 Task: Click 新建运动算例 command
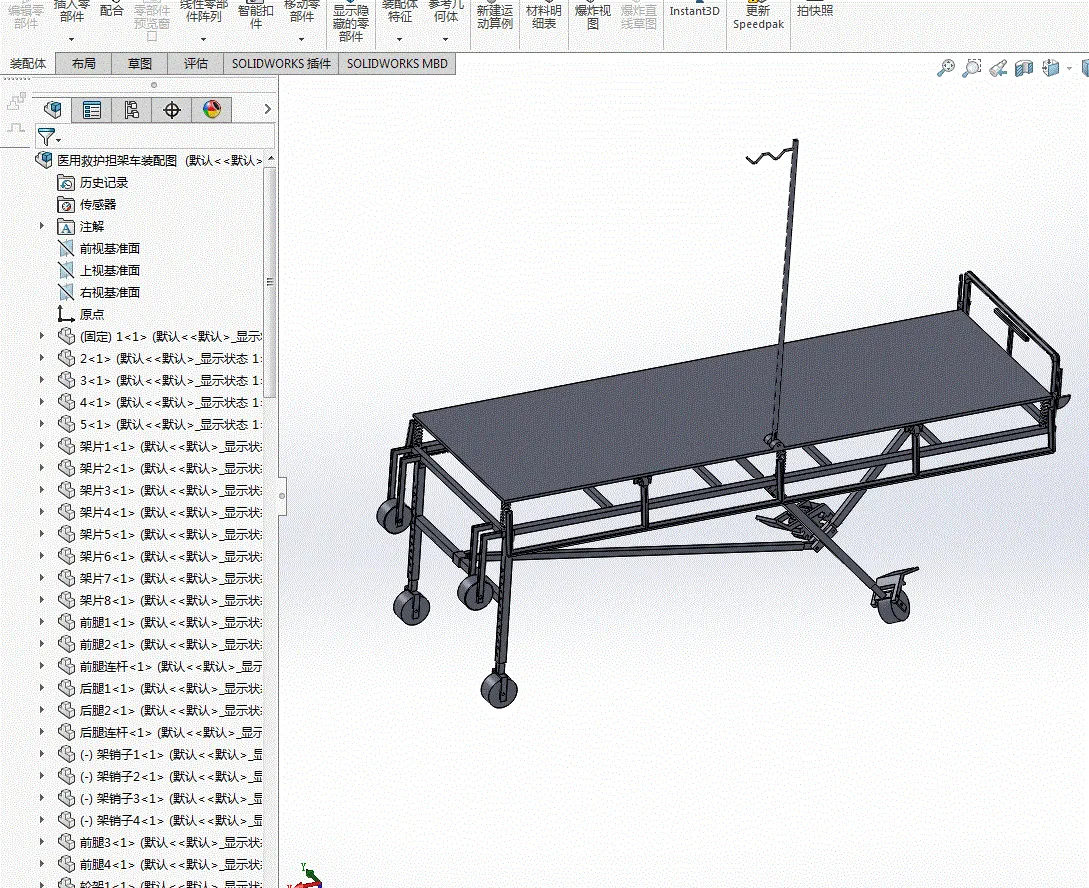coord(494,15)
